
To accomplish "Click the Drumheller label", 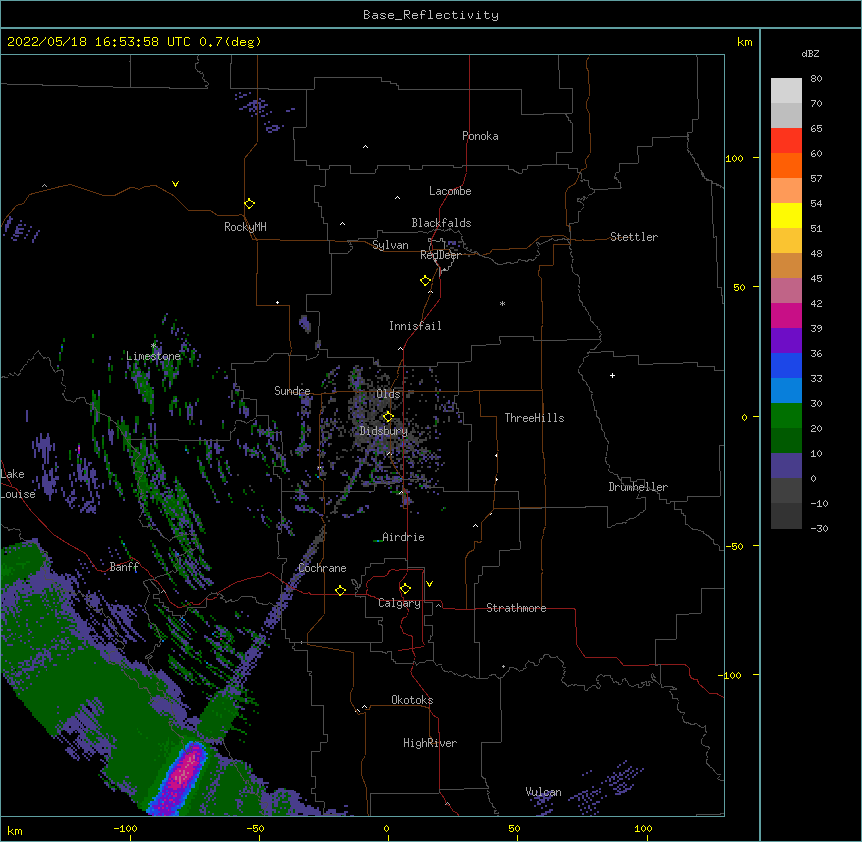I will [x=638, y=487].
